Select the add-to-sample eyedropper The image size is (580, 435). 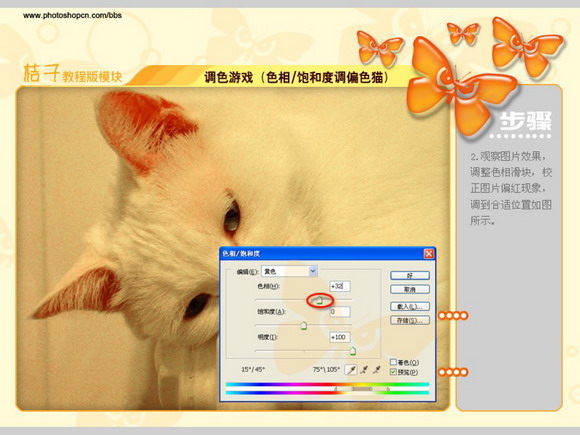(x=364, y=370)
